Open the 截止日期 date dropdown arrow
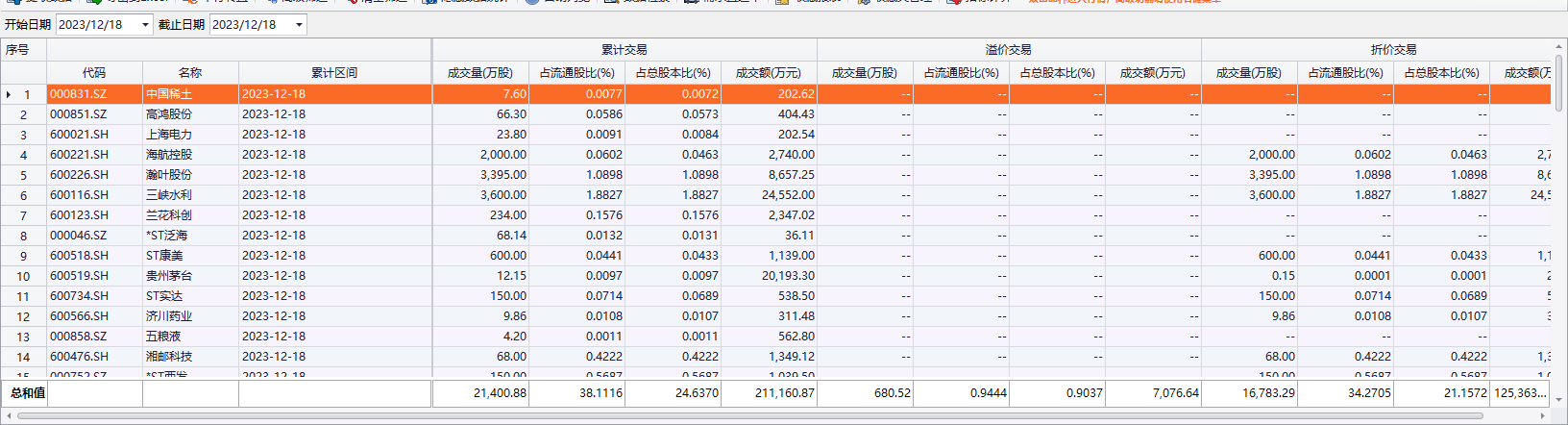The width and height of the screenshot is (1568, 425). (299, 25)
